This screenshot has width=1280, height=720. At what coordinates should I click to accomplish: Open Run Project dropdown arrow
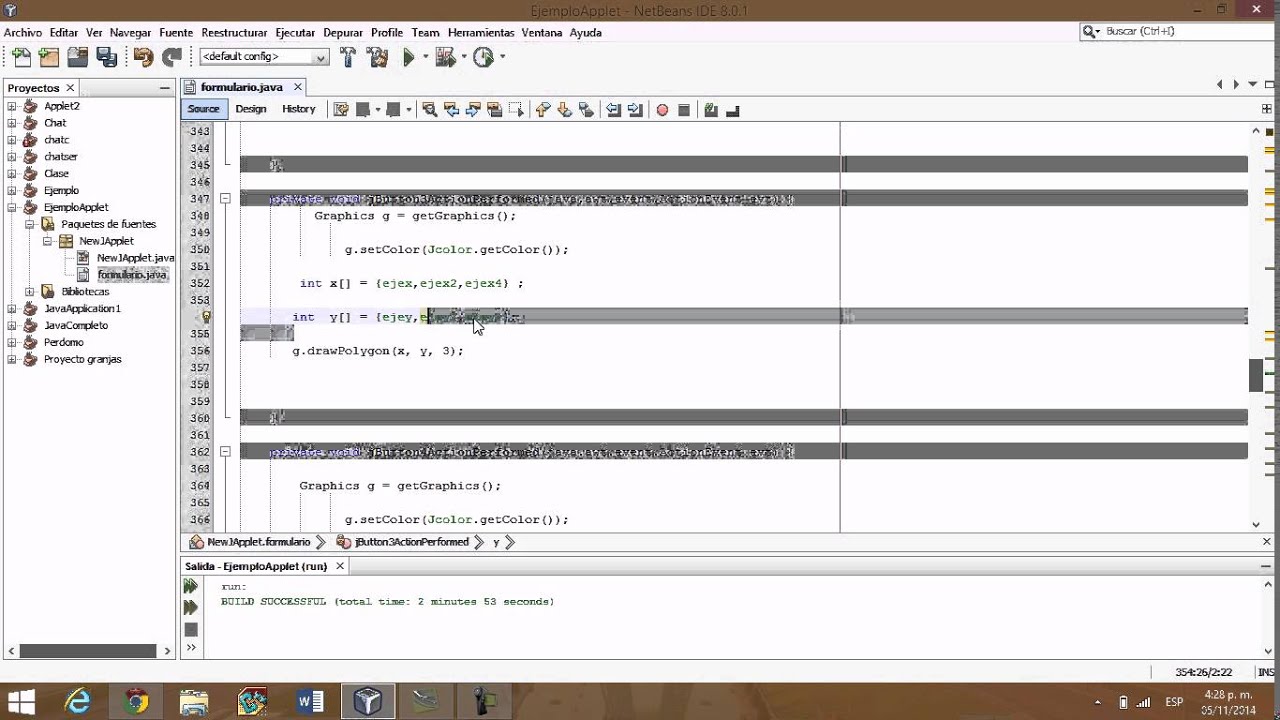[425, 57]
